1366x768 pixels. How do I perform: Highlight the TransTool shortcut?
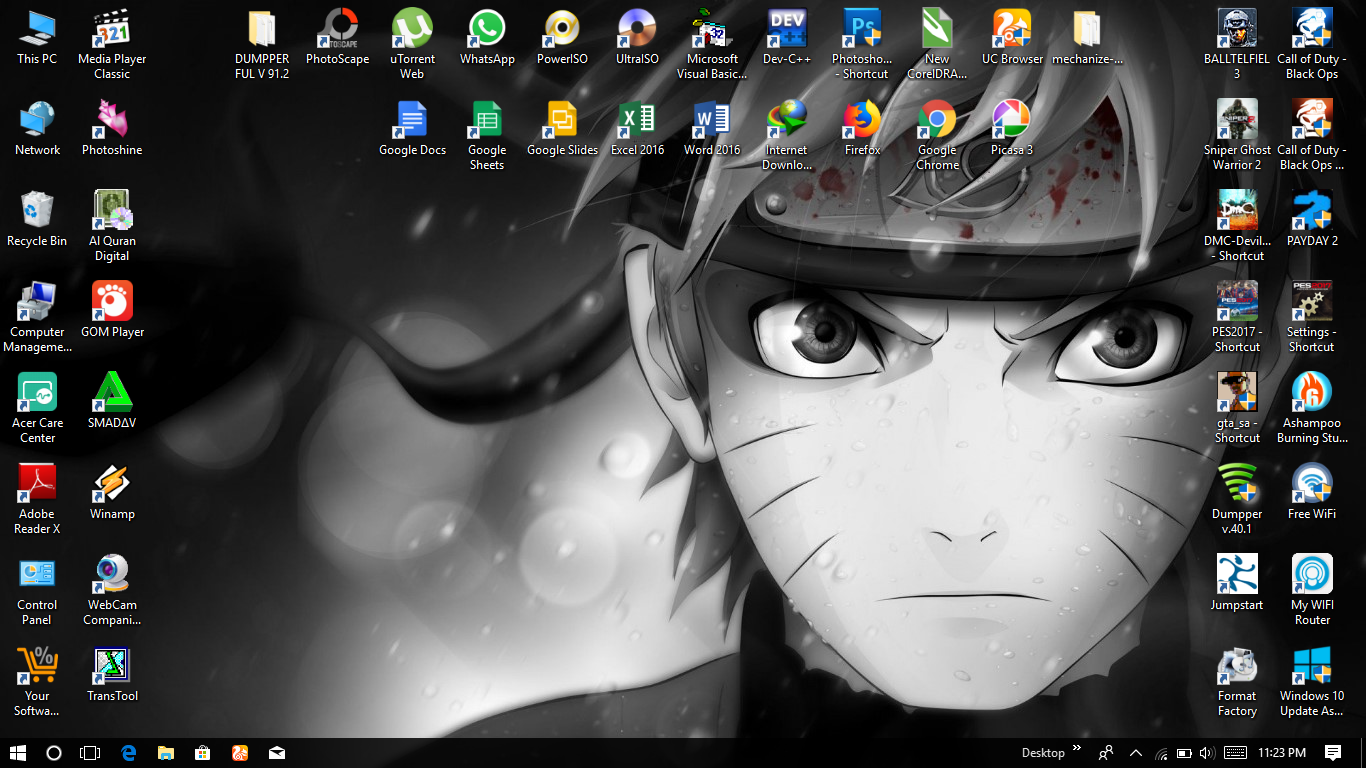coord(112,666)
